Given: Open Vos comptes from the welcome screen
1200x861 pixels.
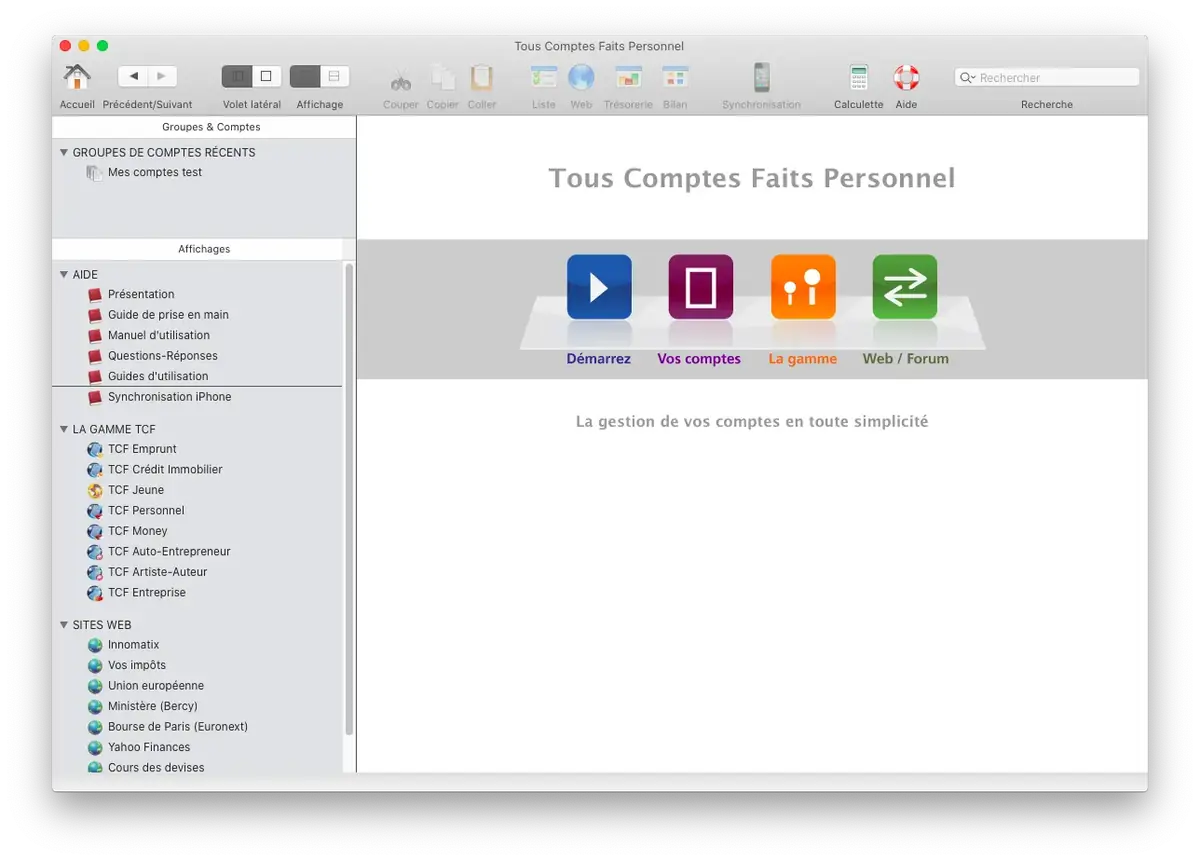Looking at the screenshot, I should point(700,288).
